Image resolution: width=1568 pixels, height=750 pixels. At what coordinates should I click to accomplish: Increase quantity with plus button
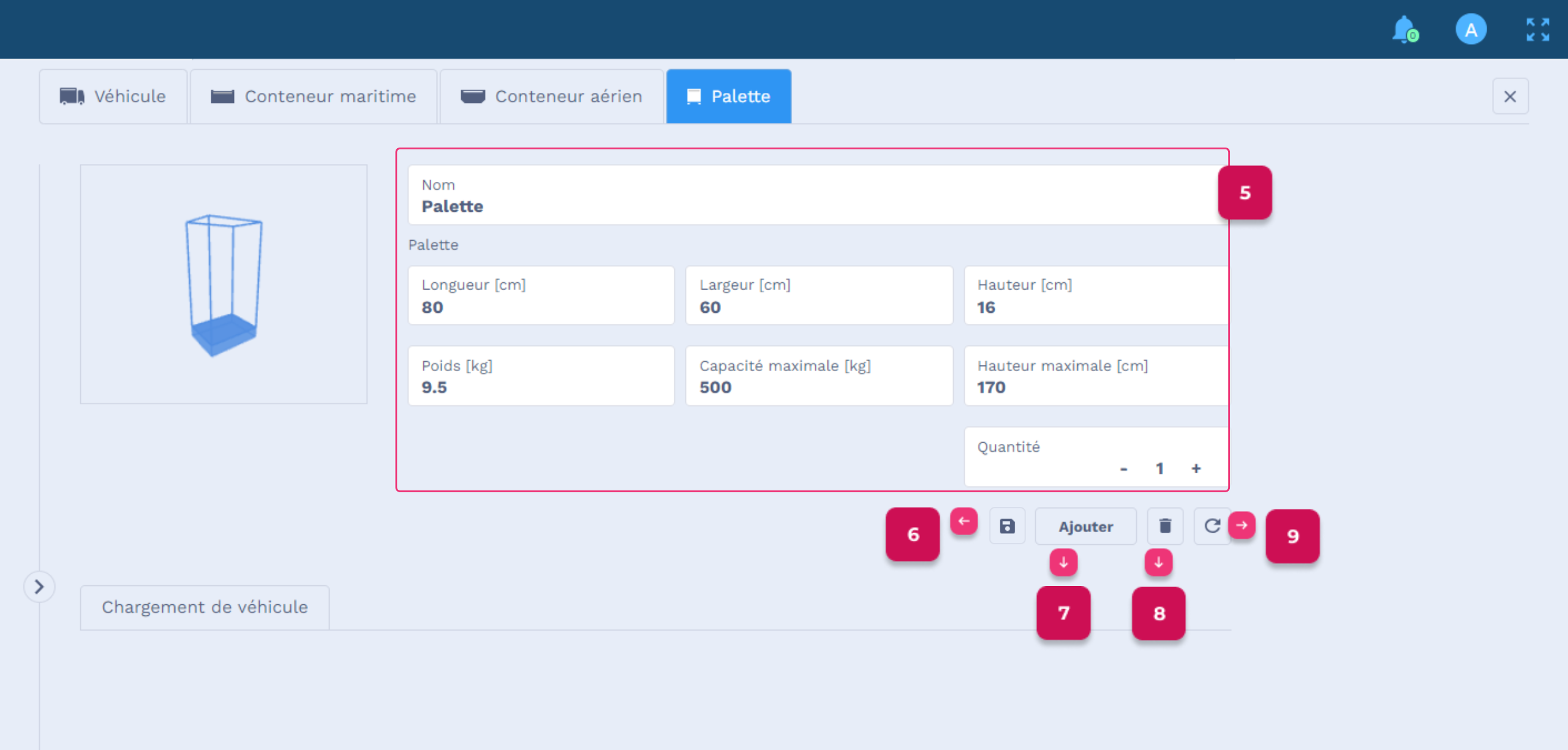click(x=1196, y=468)
